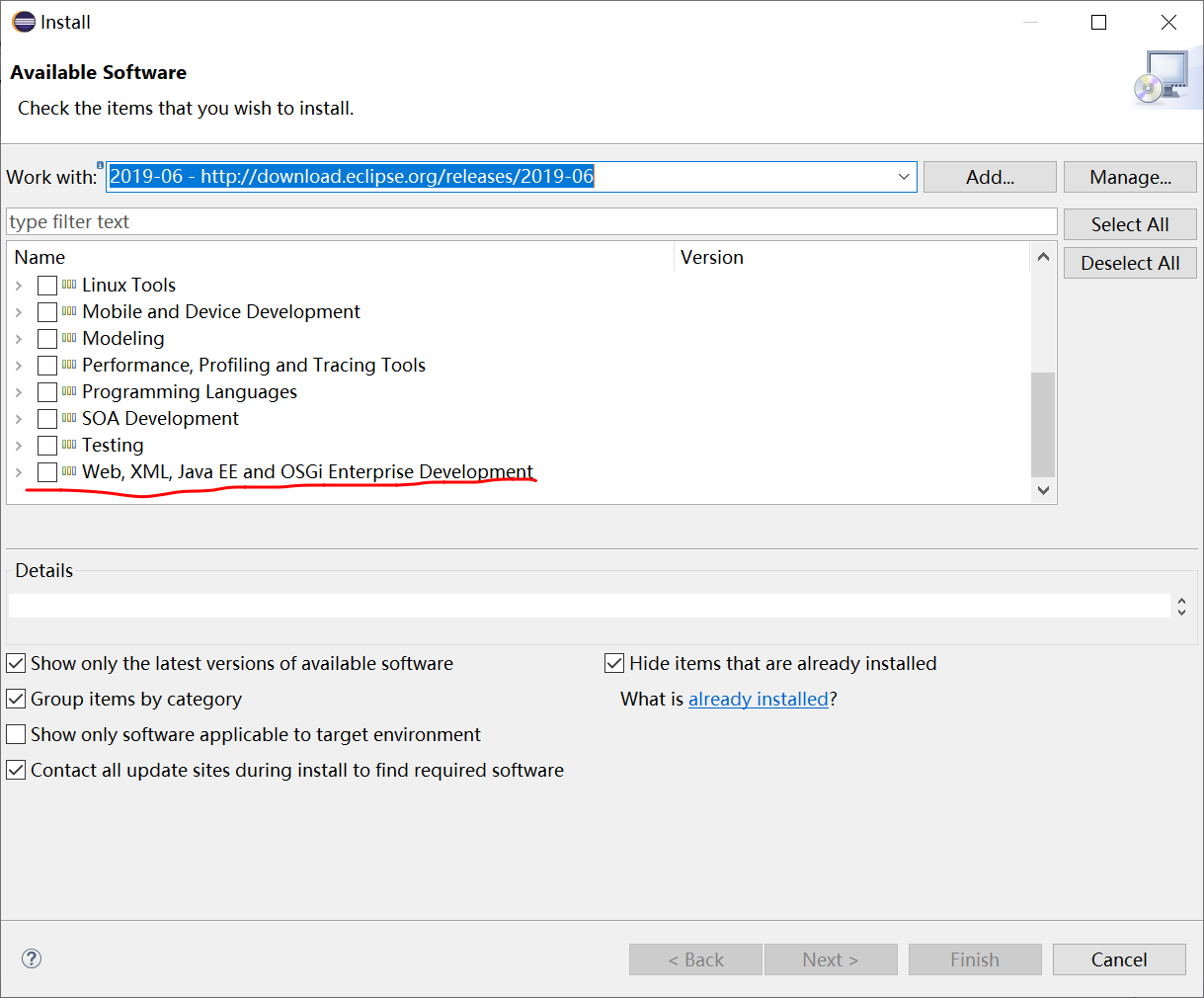Expand the Modeling tree node
This screenshot has height=998, width=1204.
pyautogui.click(x=19, y=339)
